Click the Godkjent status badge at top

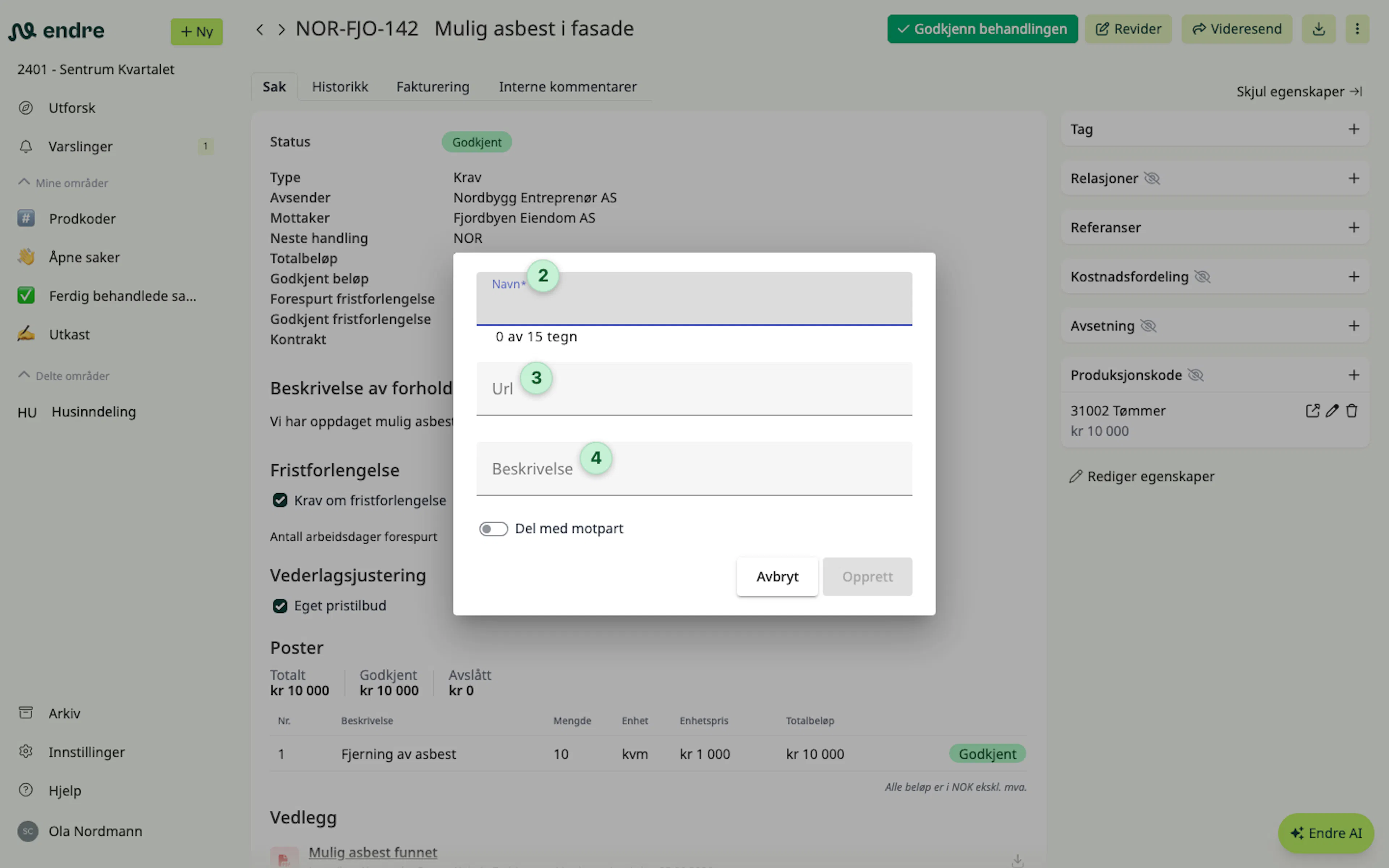coord(476,142)
